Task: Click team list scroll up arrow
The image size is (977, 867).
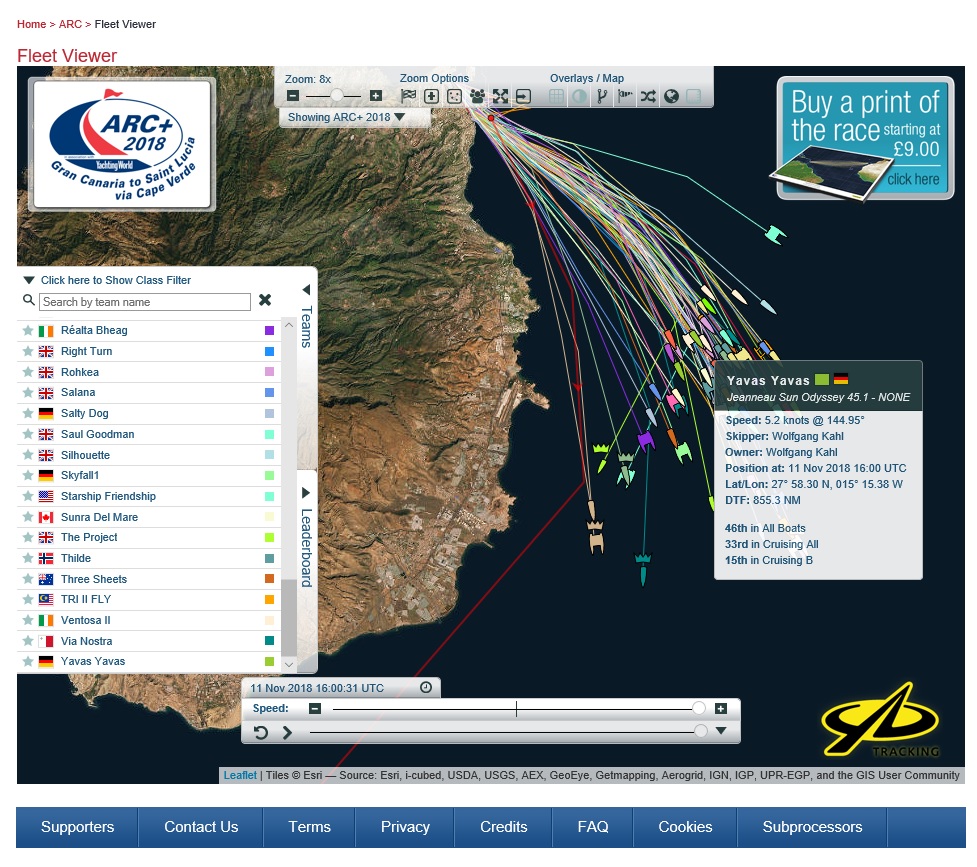Action: point(288,325)
